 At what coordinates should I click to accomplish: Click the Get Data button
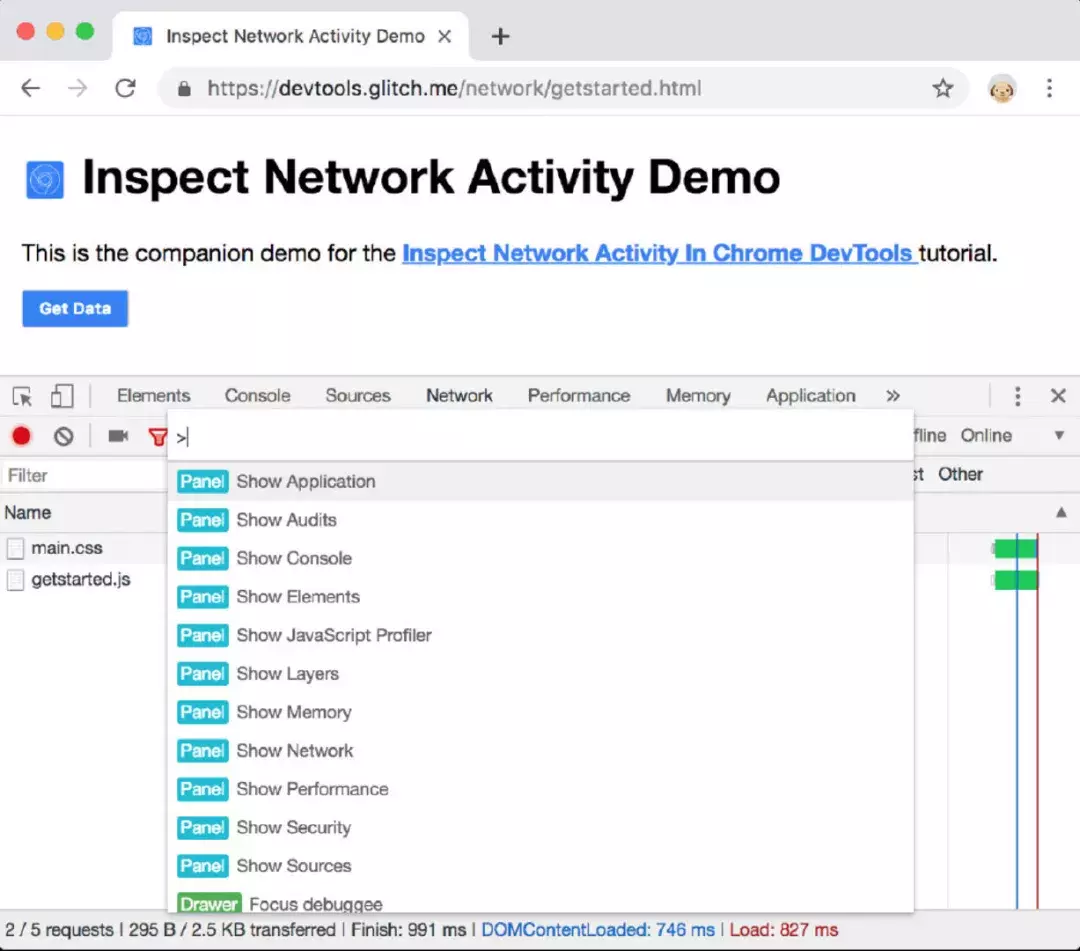[x=75, y=309]
